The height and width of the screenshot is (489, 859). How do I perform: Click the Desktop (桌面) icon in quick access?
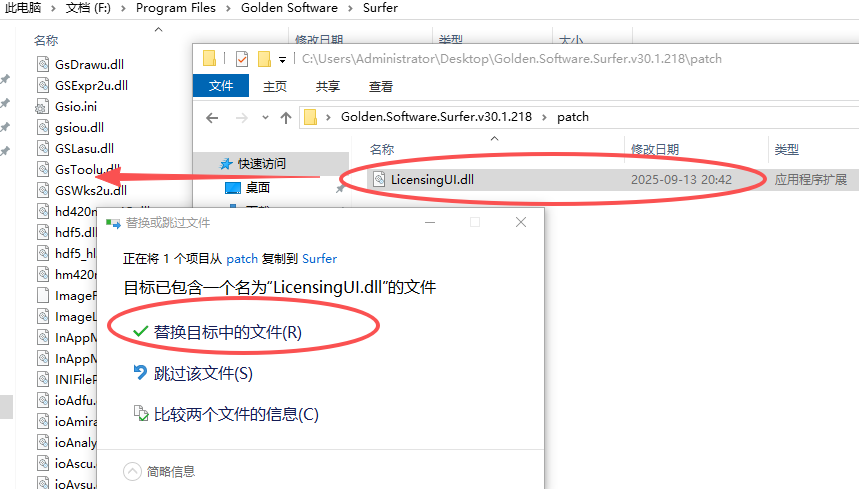tap(233, 188)
